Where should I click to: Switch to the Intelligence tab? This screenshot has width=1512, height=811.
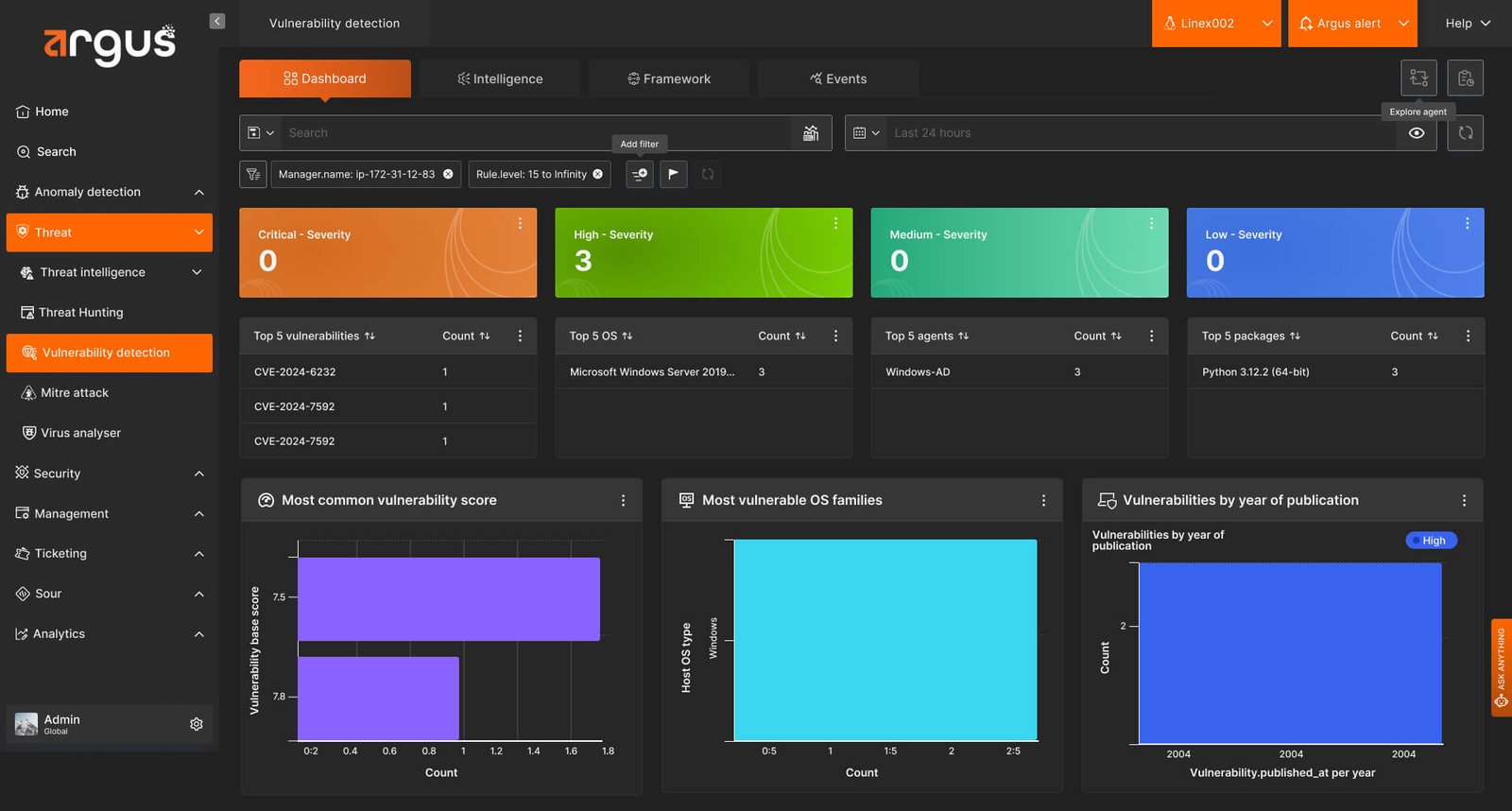(x=500, y=78)
